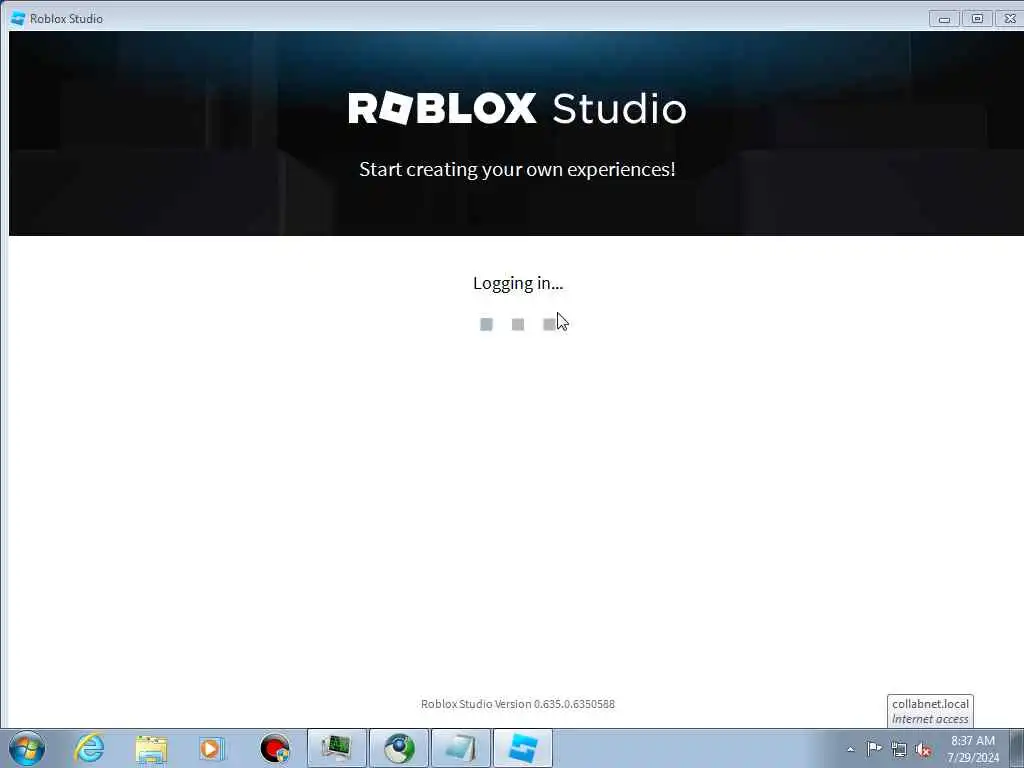This screenshot has width=1024, height=768.
Task: Open Windows Media Player from the taskbar
Action: coord(212,748)
